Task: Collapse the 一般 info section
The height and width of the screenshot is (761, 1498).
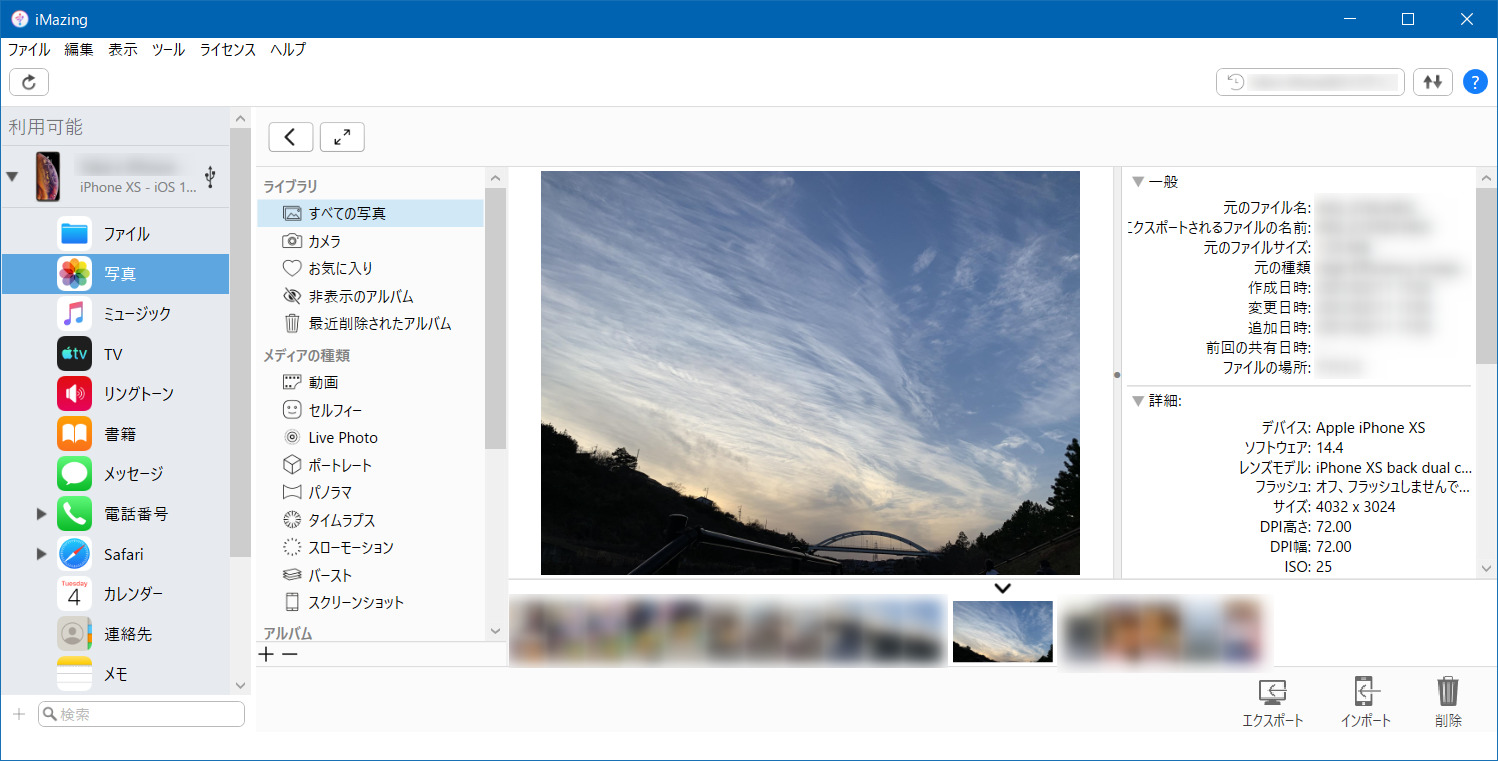Action: (1137, 182)
